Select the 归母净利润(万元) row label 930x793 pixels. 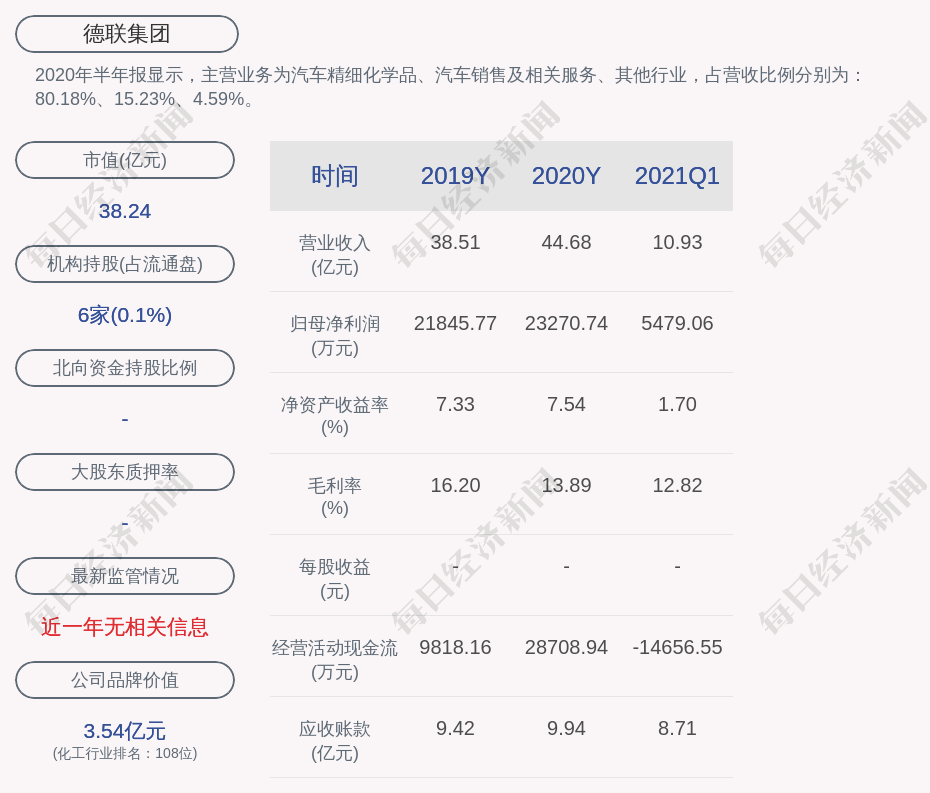coord(335,335)
